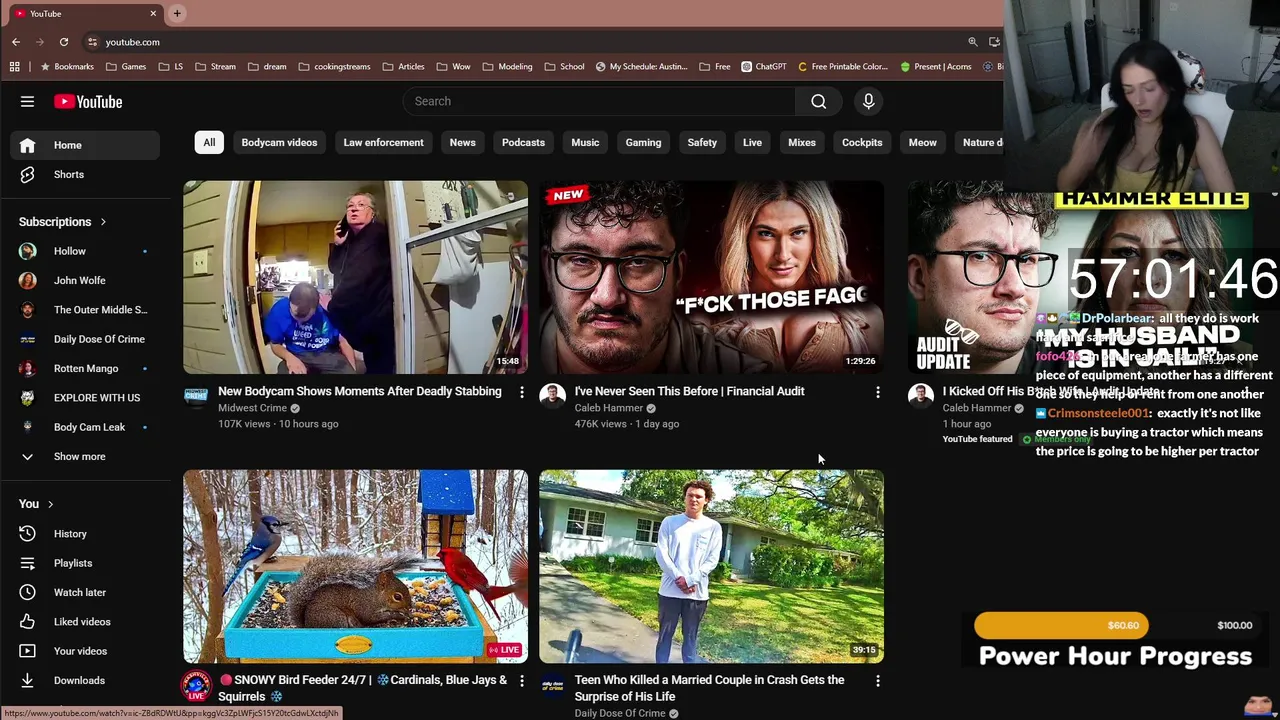Image resolution: width=1280 pixels, height=720 pixels.
Task: Open Midwest Crime channel name link
Action: (252, 408)
